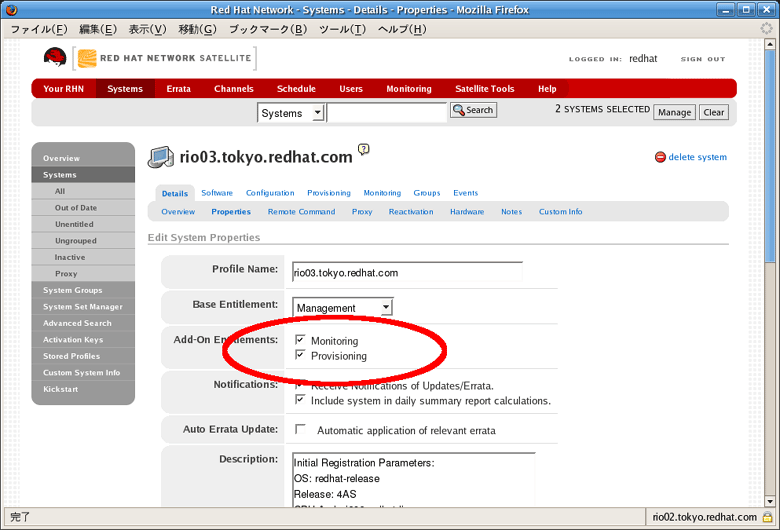The width and height of the screenshot is (780, 530).
Task: Click the Firefox icon in title bar
Action: coord(11,9)
